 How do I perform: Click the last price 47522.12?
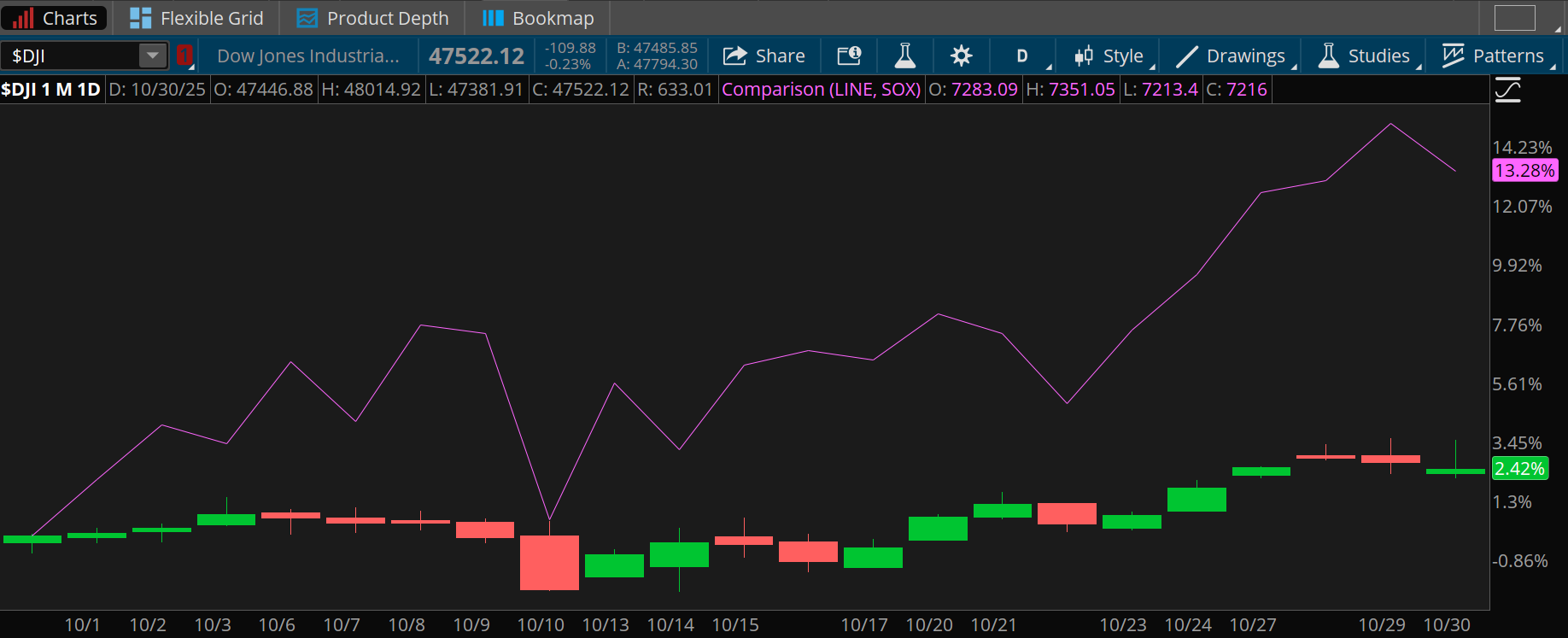(x=477, y=56)
